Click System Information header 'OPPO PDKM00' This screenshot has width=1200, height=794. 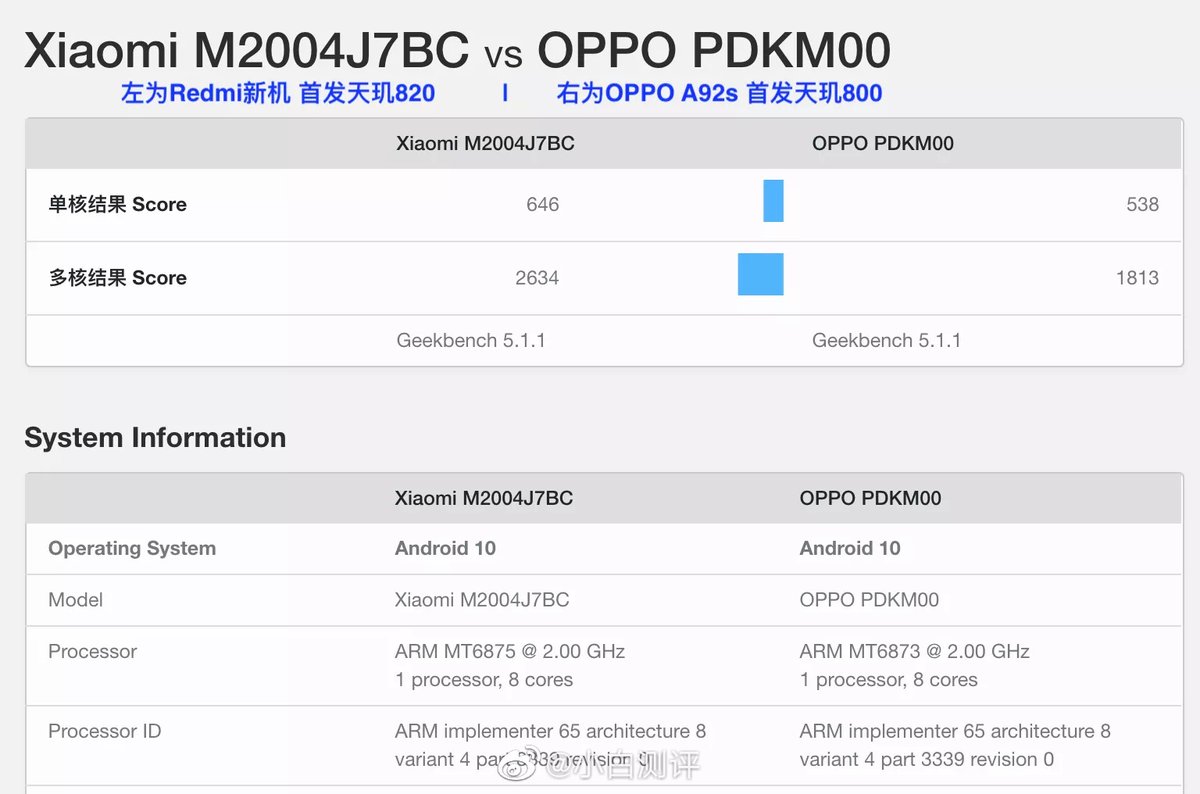pos(870,498)
